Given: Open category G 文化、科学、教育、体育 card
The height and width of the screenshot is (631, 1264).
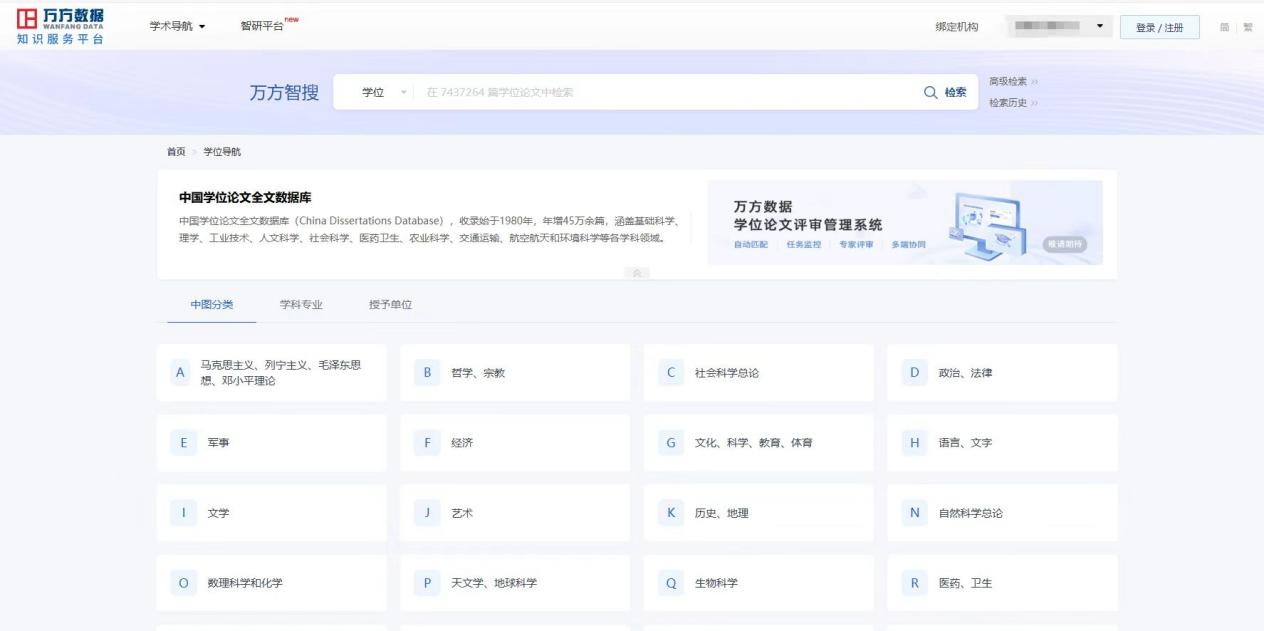Looking at the screenshot, I should [x=759, y=443].
